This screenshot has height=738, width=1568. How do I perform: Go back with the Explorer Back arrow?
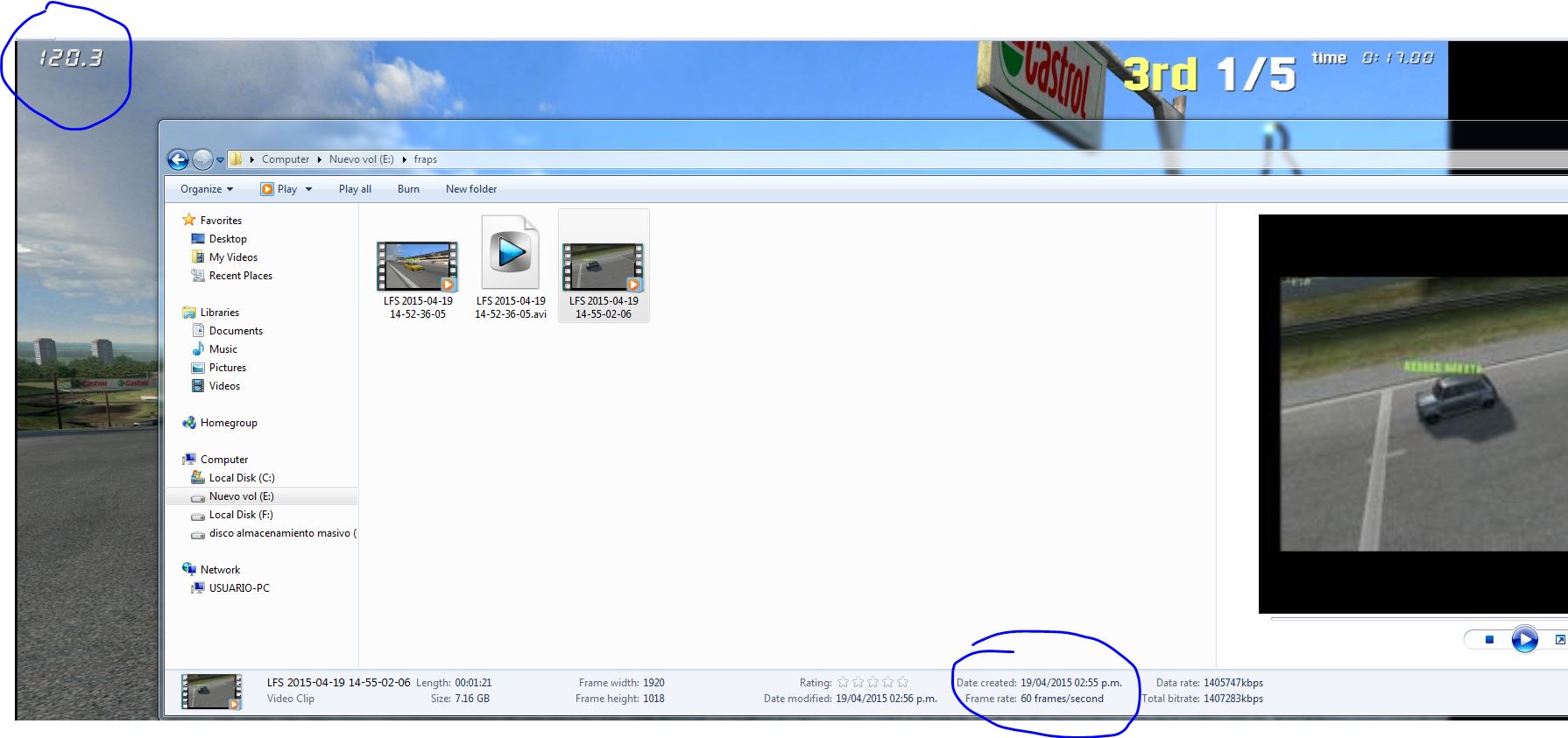(x=178, y=159)
